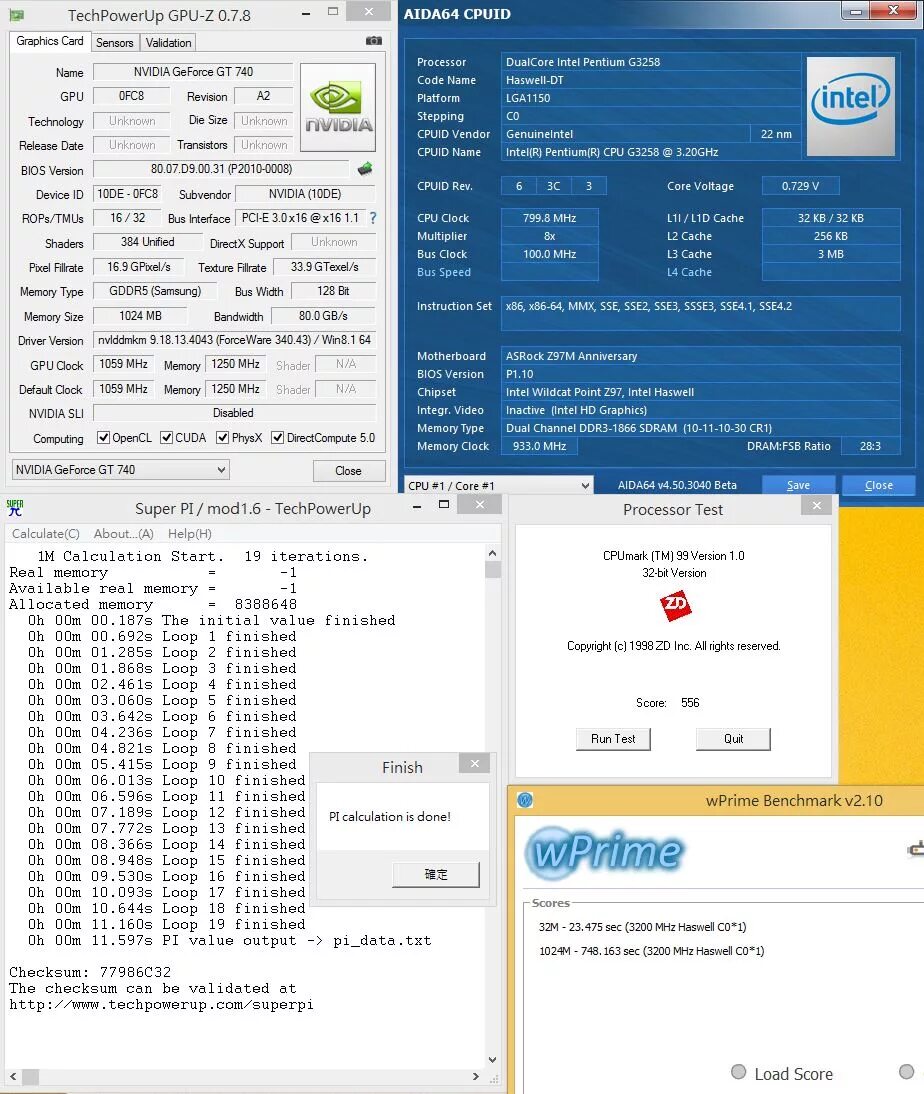
Task: Minimize the Super PI window
Action: point(417,506)
